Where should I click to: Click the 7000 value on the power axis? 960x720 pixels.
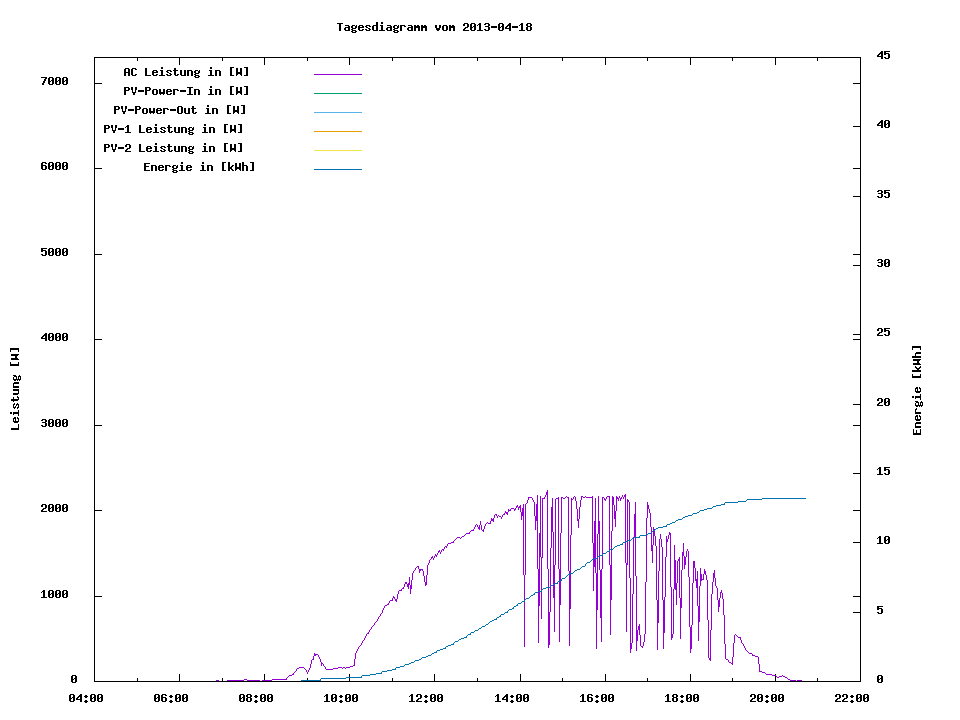click(54, 81)
